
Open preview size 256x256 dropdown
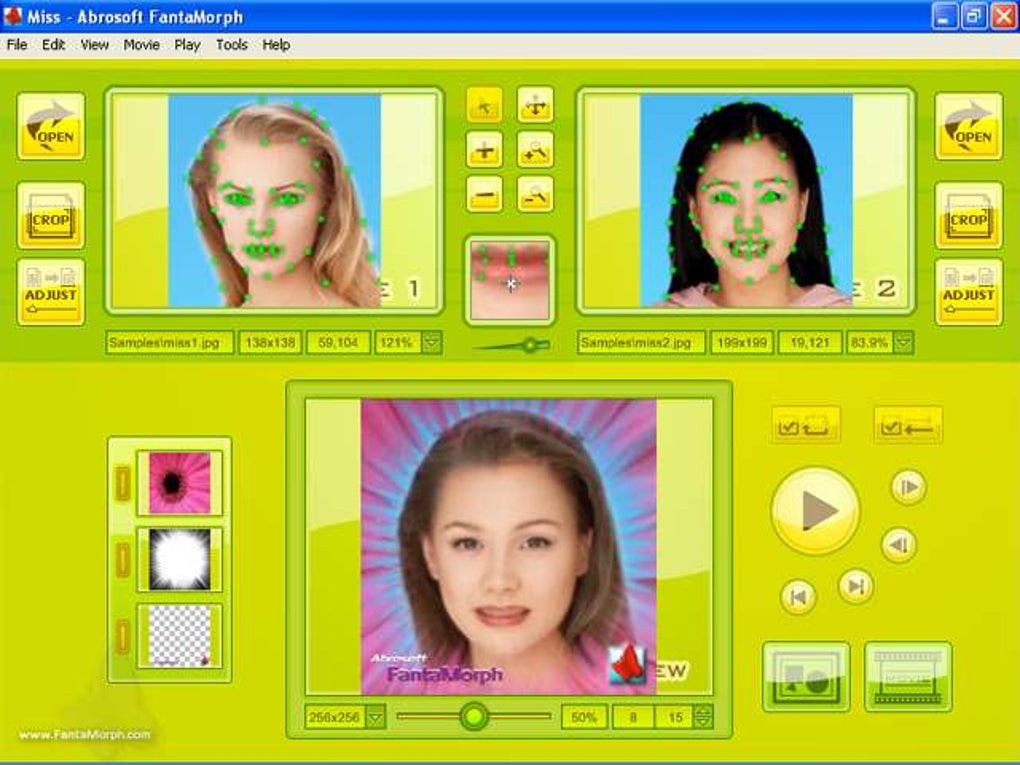375,718
